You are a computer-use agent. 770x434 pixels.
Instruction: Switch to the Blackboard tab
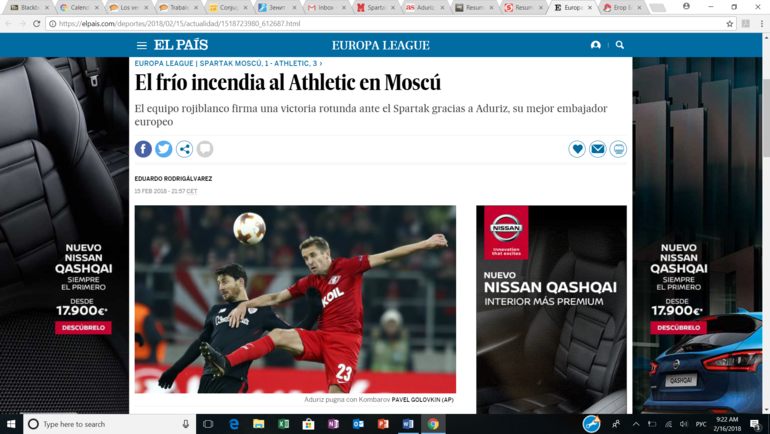tap(28, 7)
